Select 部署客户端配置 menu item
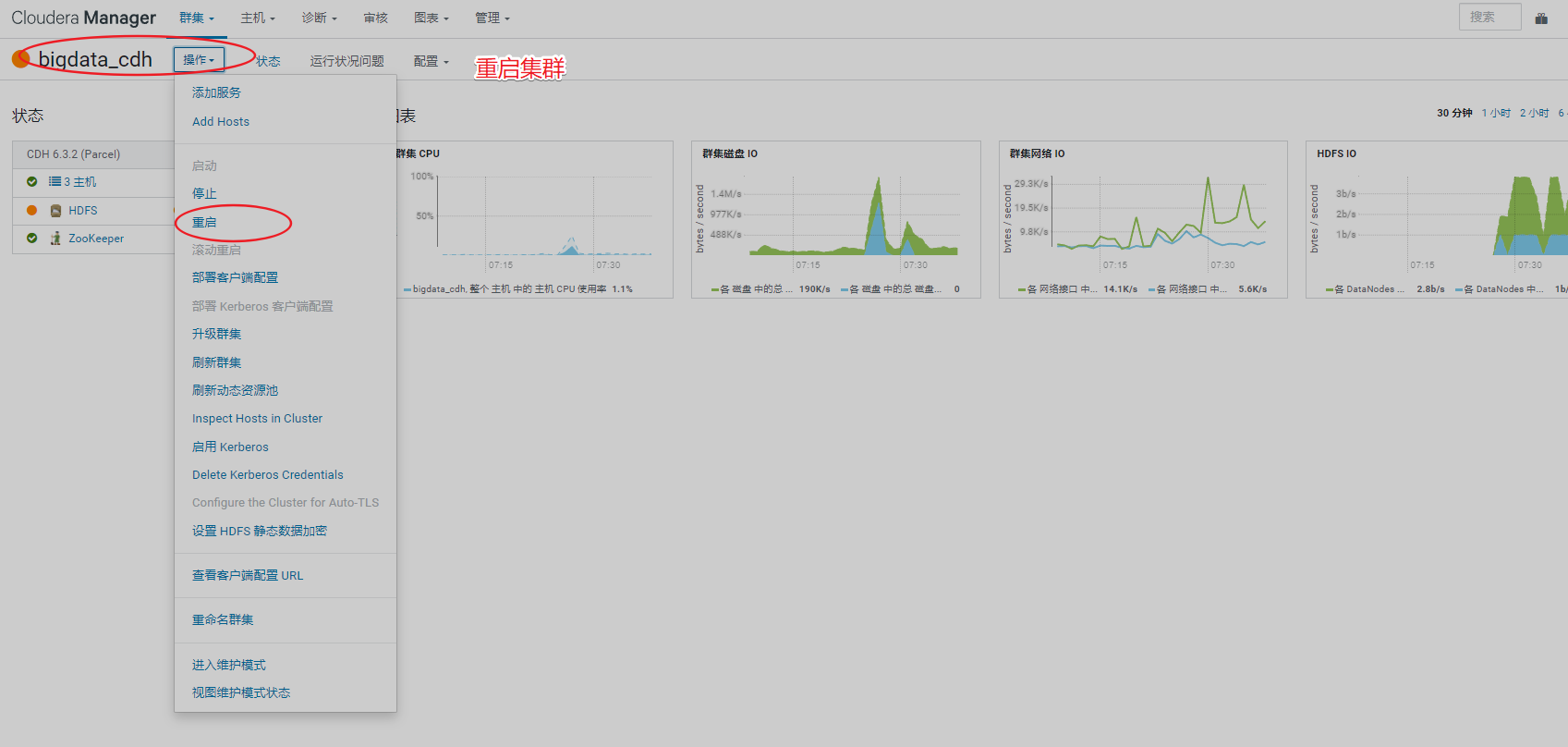Image resolution: width=1568 pixels, height=747 pixels. (x=235, y=277)
